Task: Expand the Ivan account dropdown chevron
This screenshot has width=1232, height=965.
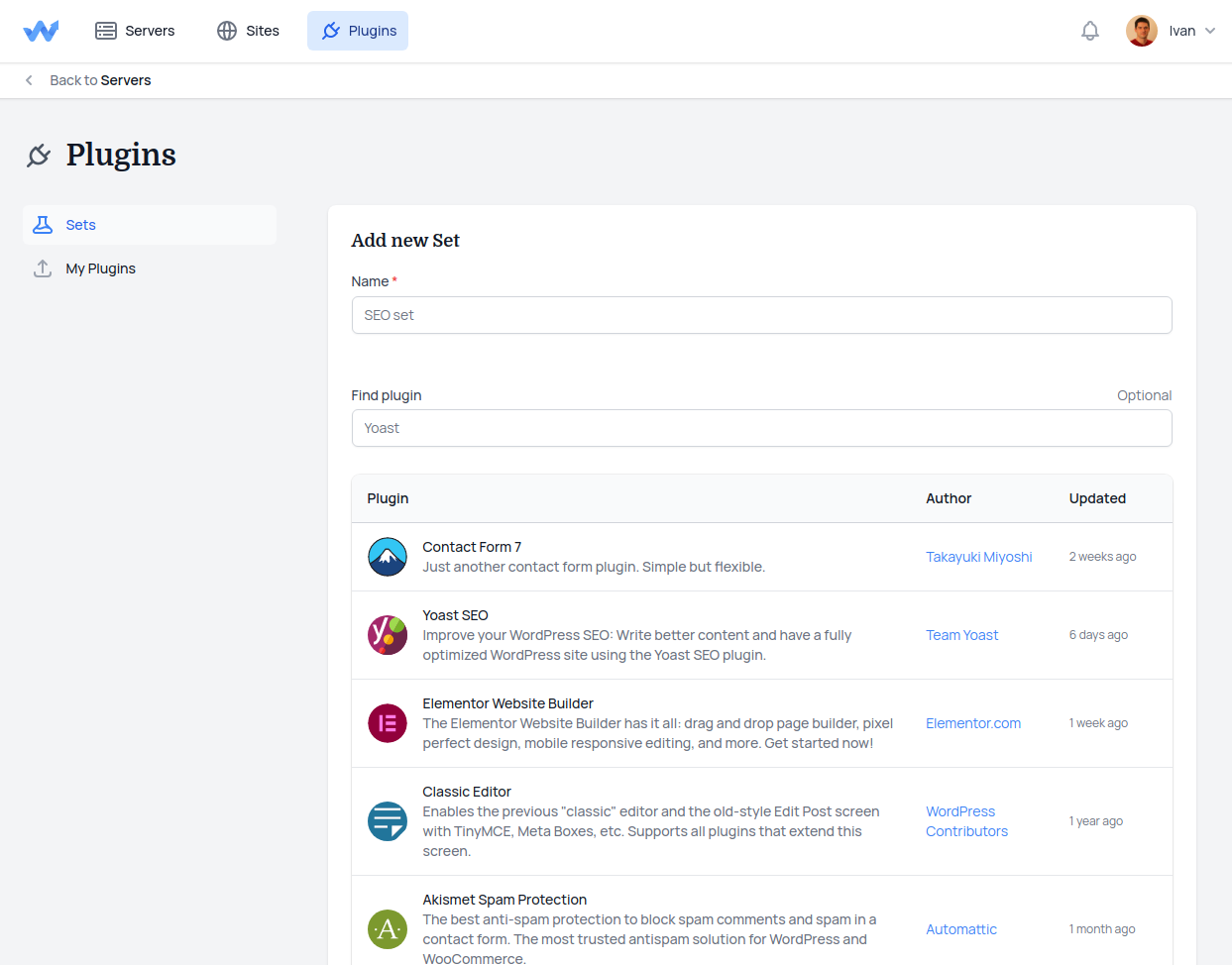Action: coord(1210,31)
